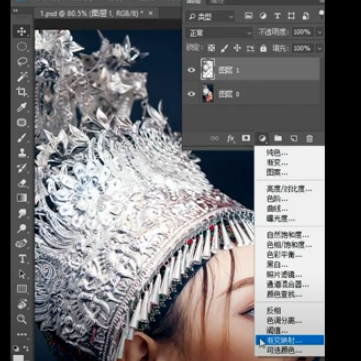Expand toolbar with double-arrow at top
The width and height of the screenshot is (361, 361).
(16, 11)
